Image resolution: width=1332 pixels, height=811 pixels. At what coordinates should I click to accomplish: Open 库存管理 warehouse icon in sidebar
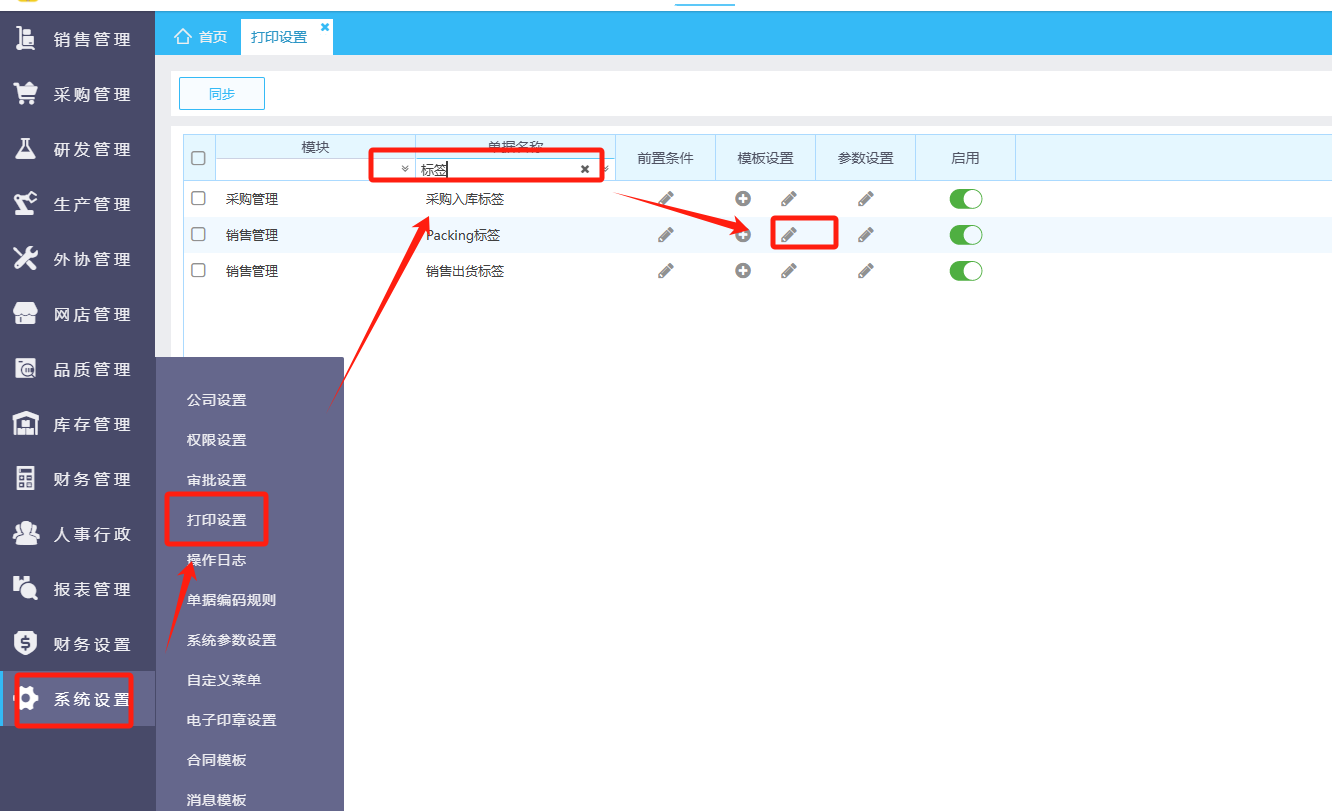(x=25, y=424)
